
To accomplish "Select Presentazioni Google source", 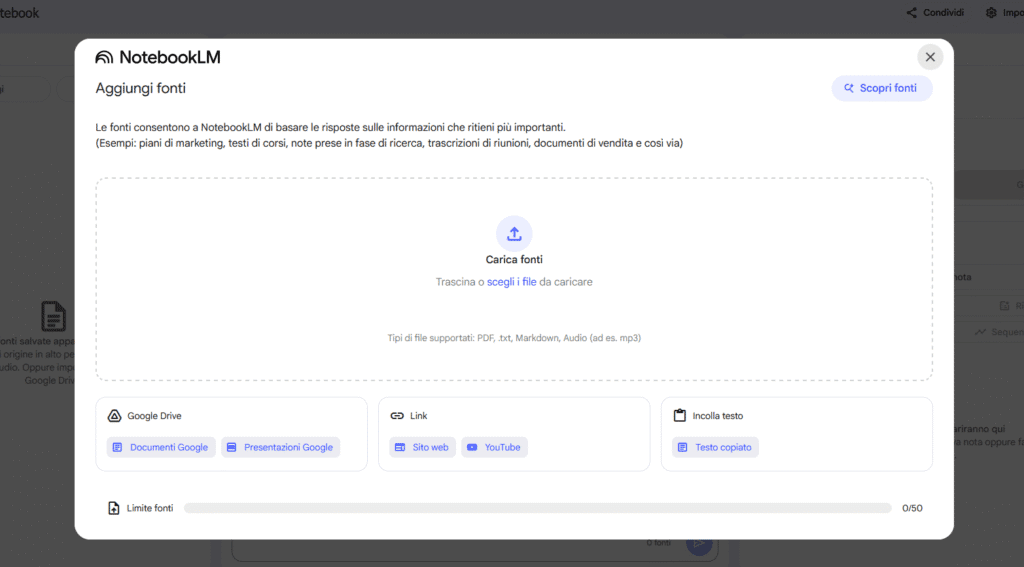I will (280, 447).
